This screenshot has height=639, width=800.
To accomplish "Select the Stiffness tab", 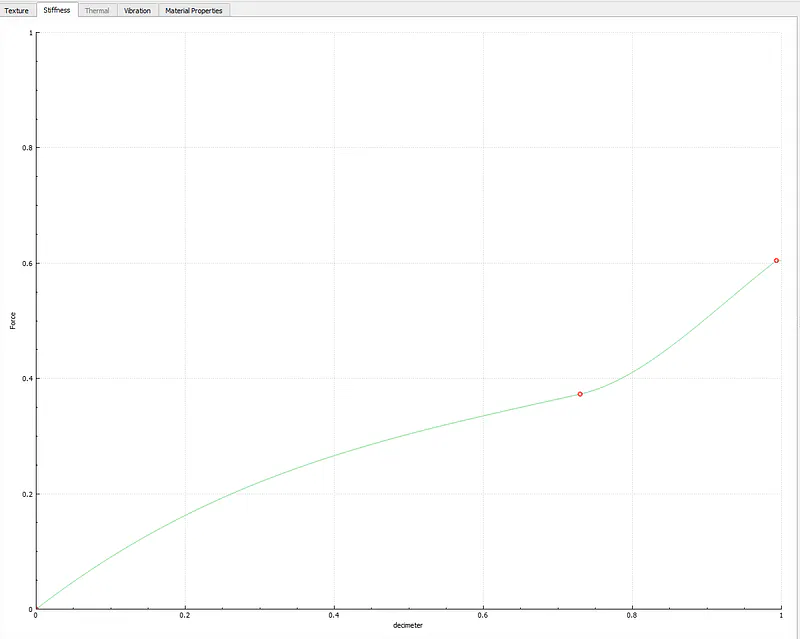I will [x=57, y=10].
